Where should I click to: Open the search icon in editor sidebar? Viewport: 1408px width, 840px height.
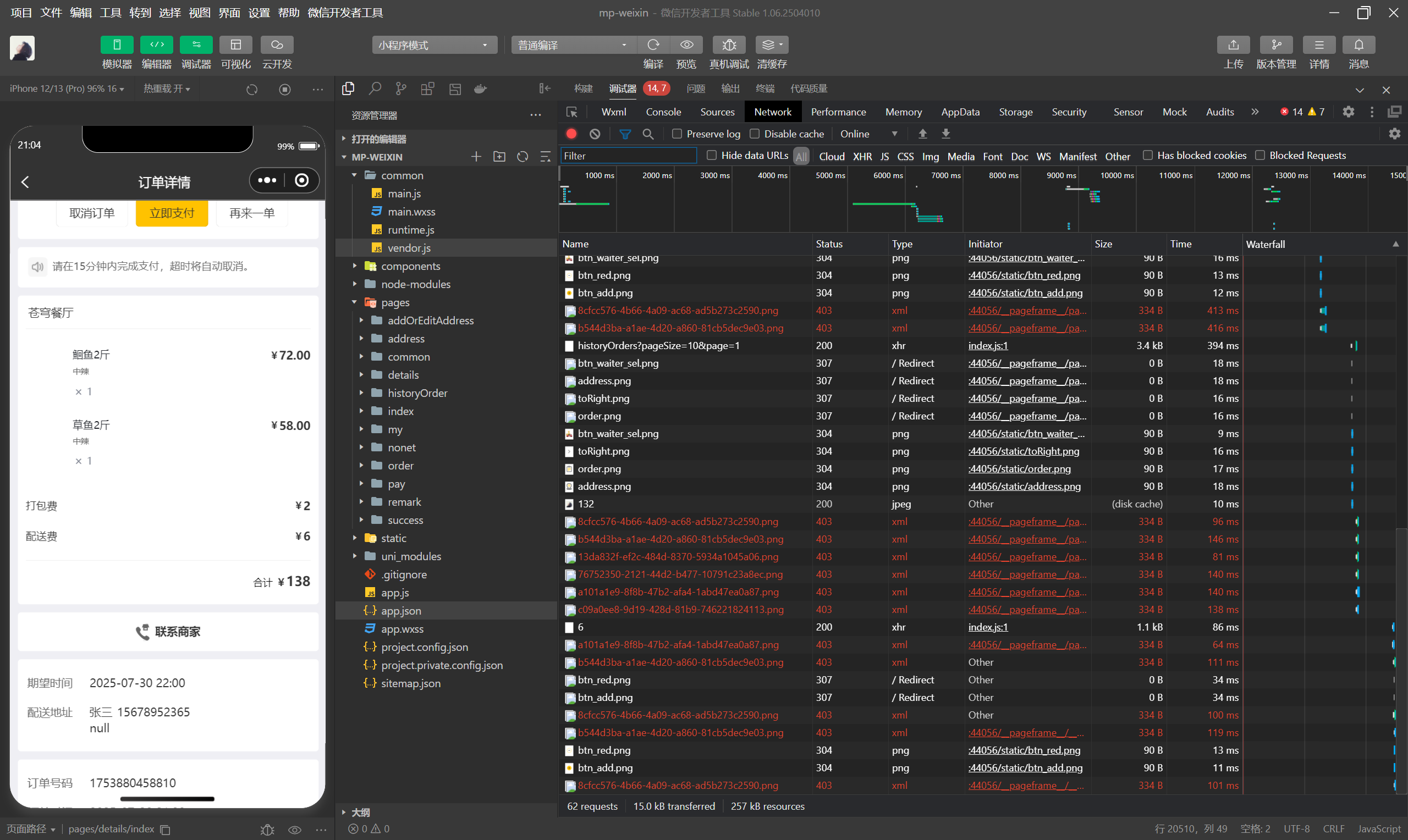coord(374,89)
